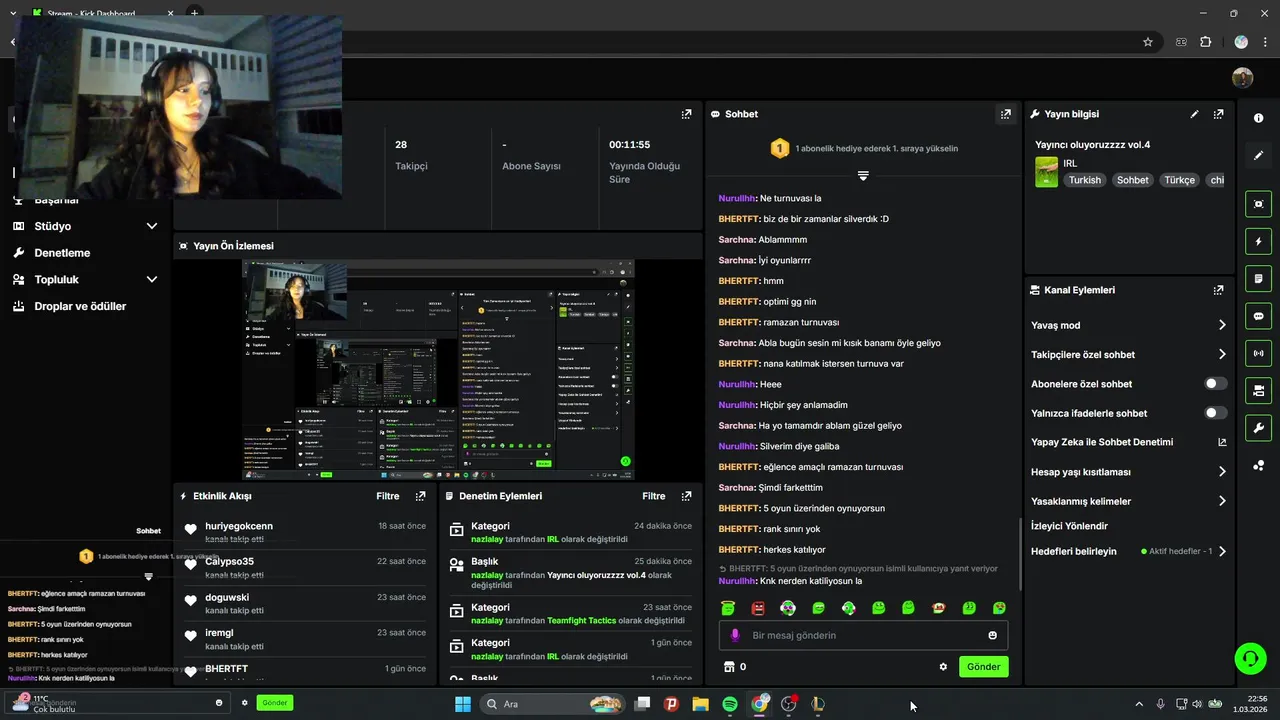Image resolution: width=1280 pixels, height=720 pixels.
Task: Open chat settings gear beside Gönder
Action: tap(943, 667)
